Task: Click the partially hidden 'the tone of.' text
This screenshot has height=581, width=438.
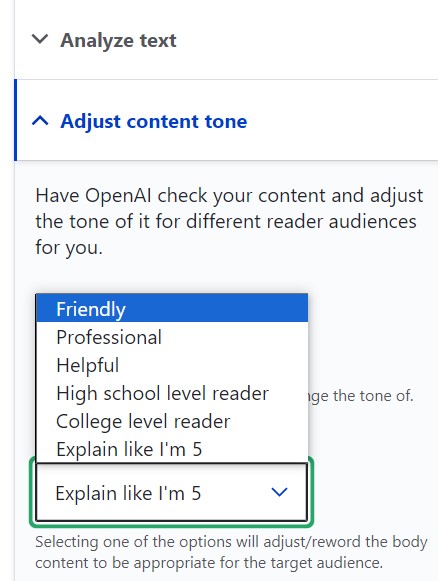Action: tap(361, 396)
